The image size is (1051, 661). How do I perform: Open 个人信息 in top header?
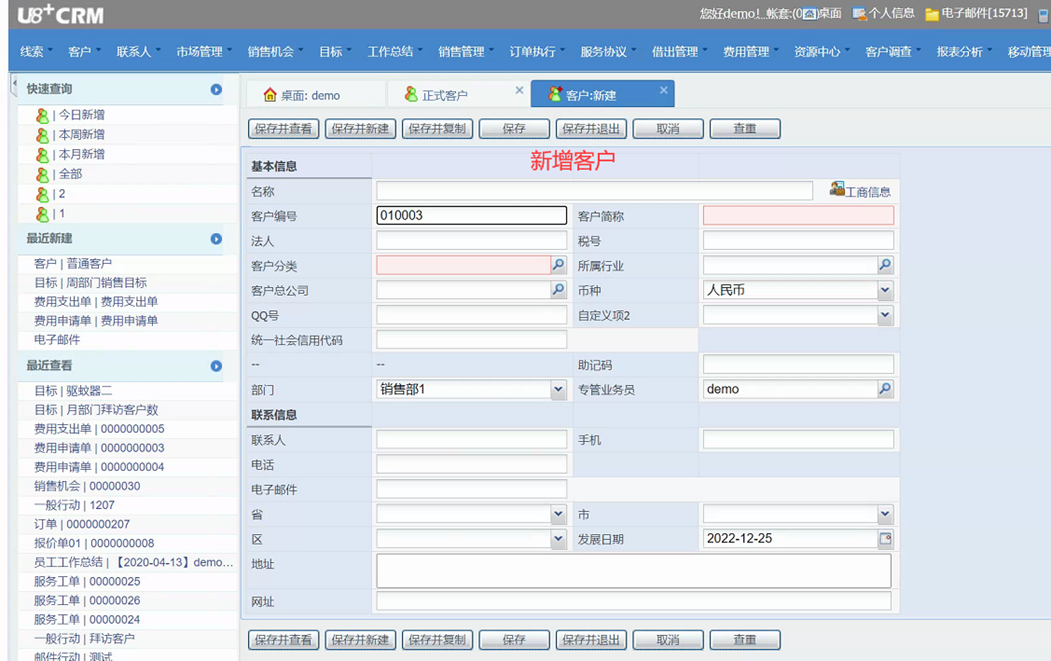pos(883,13)
